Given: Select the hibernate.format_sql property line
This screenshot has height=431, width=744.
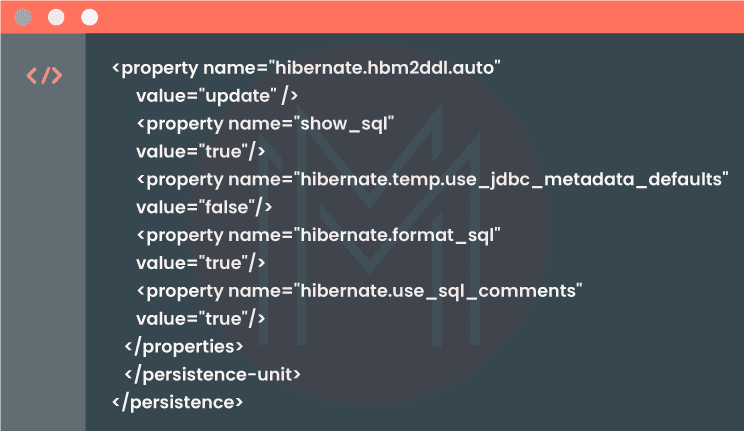Looking at the screenshot, I should tap(318, 235).
